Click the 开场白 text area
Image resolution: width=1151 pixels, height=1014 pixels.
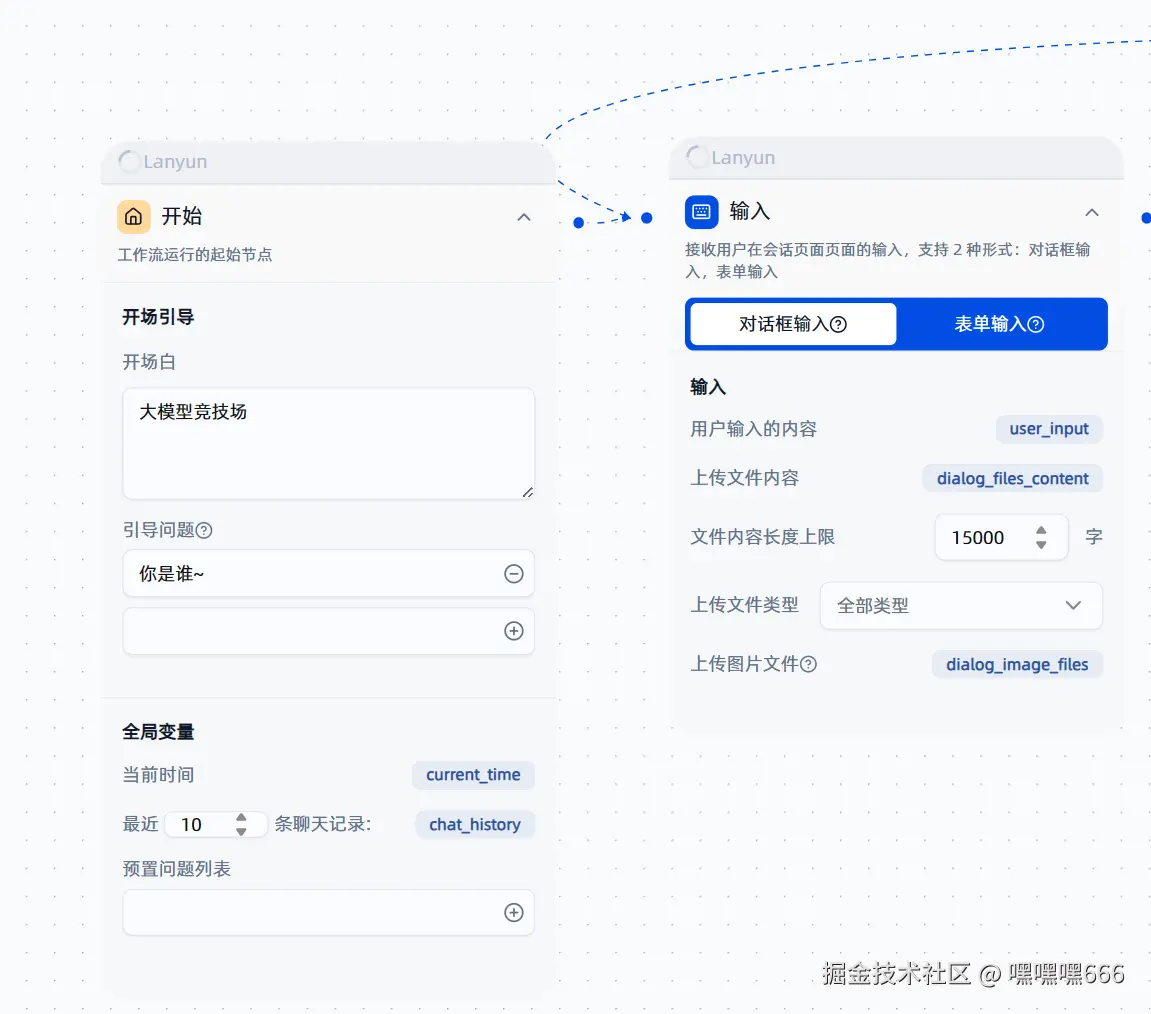click(x=328, y=443)
